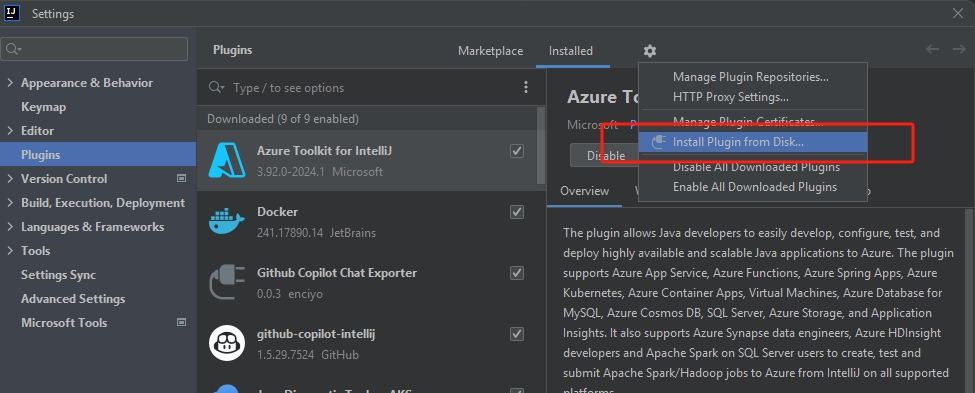Uncheck the Azure Toolkit for IntelliJ checkbox
Viewport: 975px width, 393px height.
tap(517, 151)
